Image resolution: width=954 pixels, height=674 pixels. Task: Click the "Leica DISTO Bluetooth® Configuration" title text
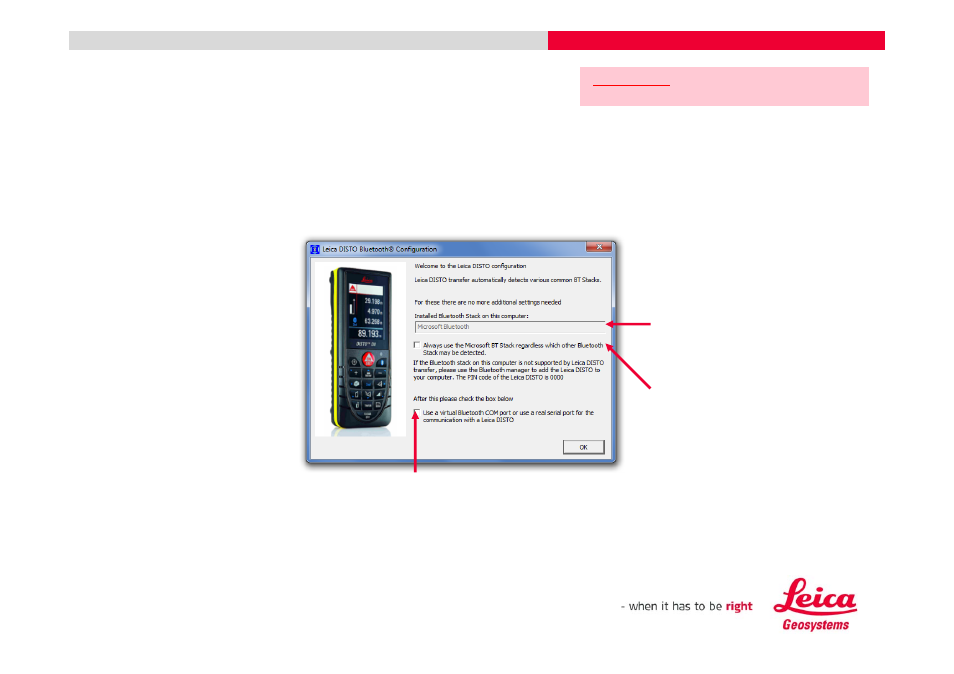(x=380, y=249)
